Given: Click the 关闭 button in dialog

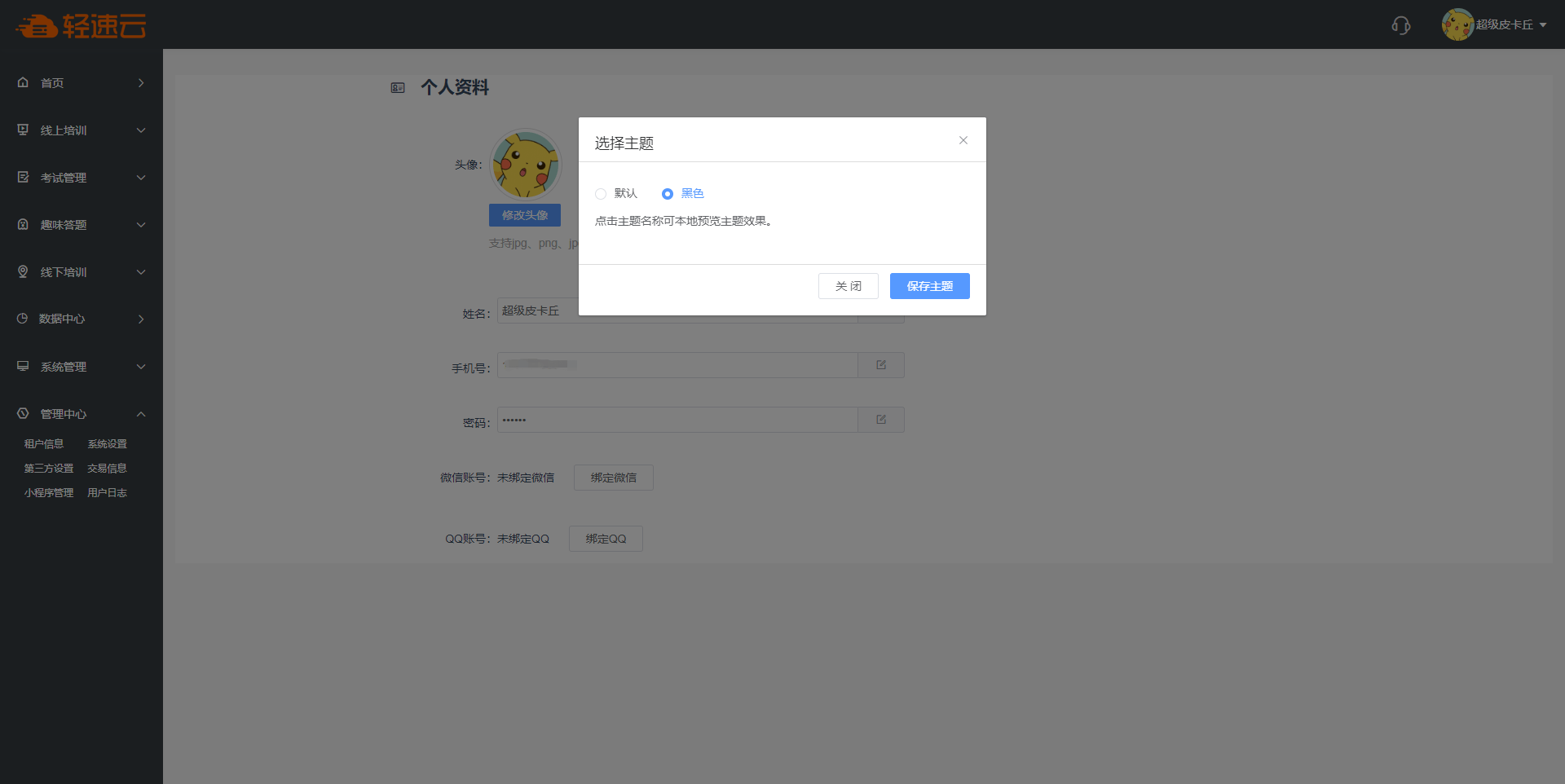Looking at the screenshot, I should coord(848,286).
